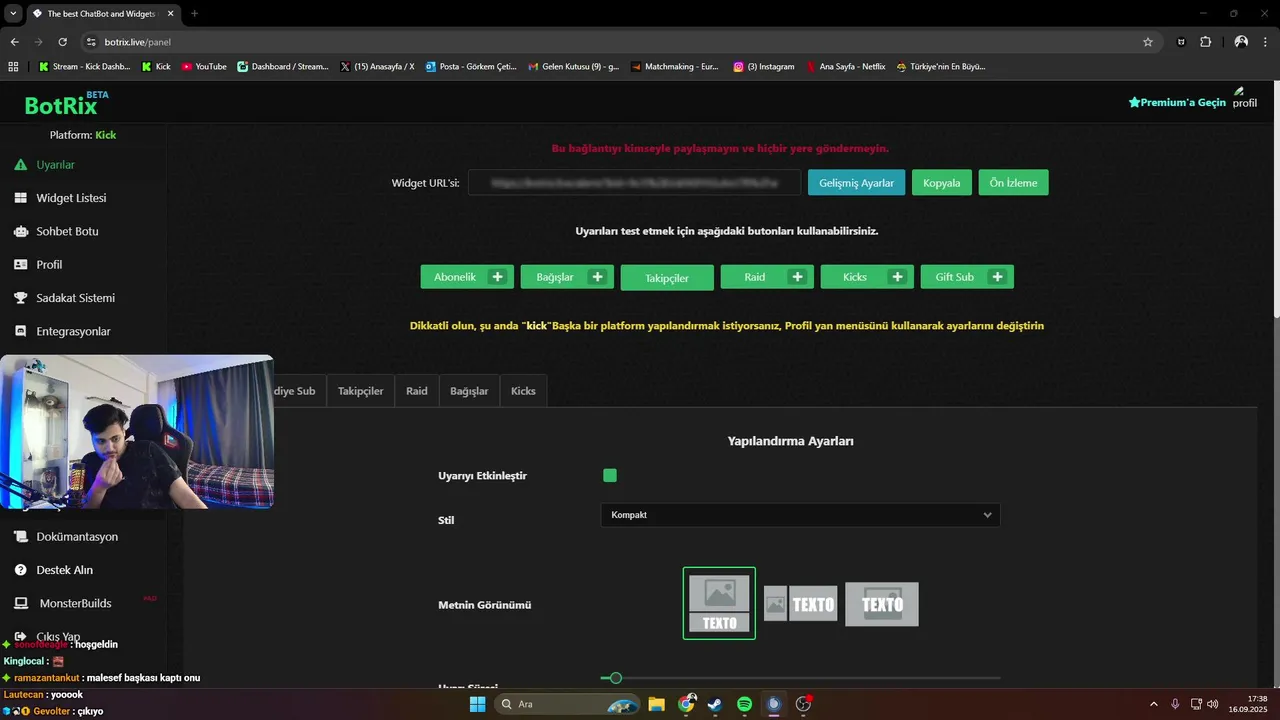
Task: Open File Explorer from the taskbar
Action: (x=656, y=704)
